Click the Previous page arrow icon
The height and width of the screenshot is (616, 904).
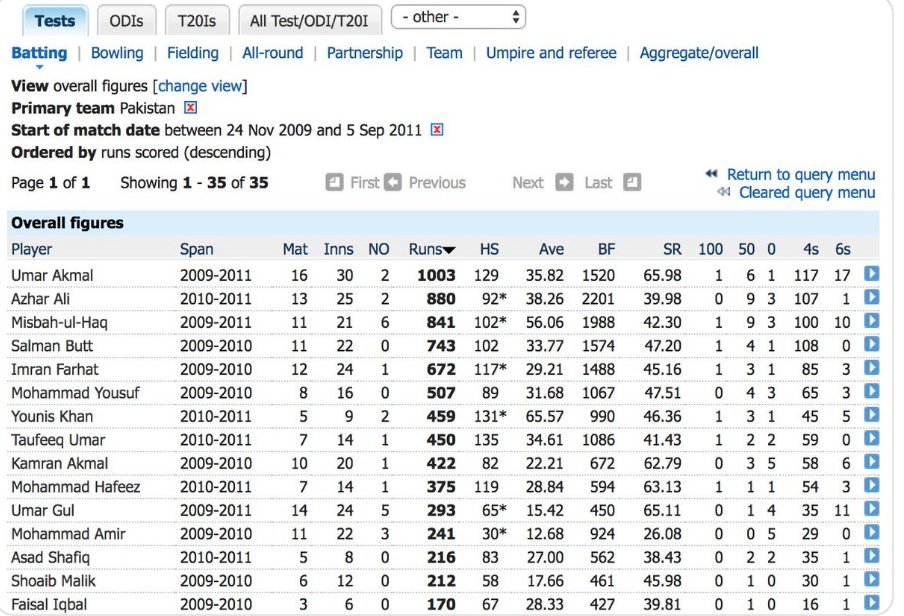(x=393, y=182)
